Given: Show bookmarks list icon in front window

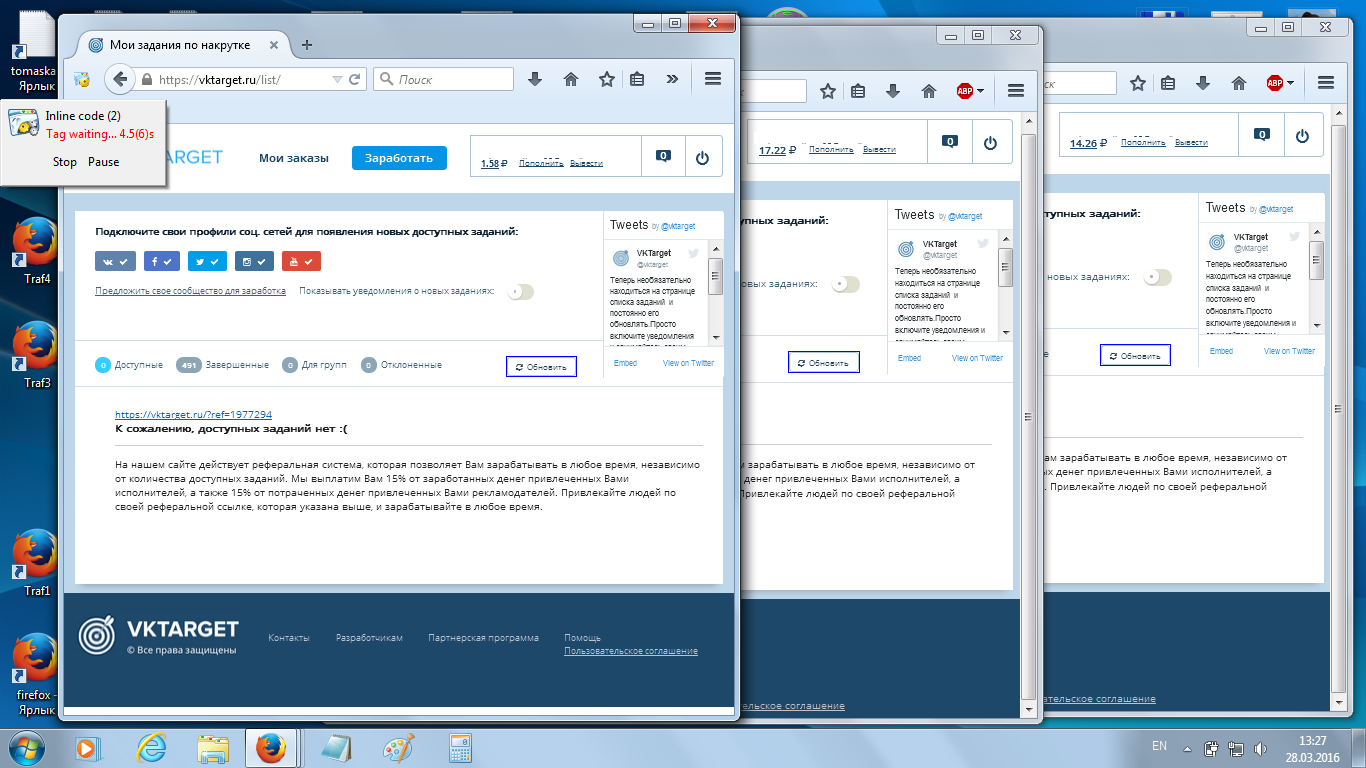Looking at the screenshot, I should pyautogui.click(x=636, y=79).
